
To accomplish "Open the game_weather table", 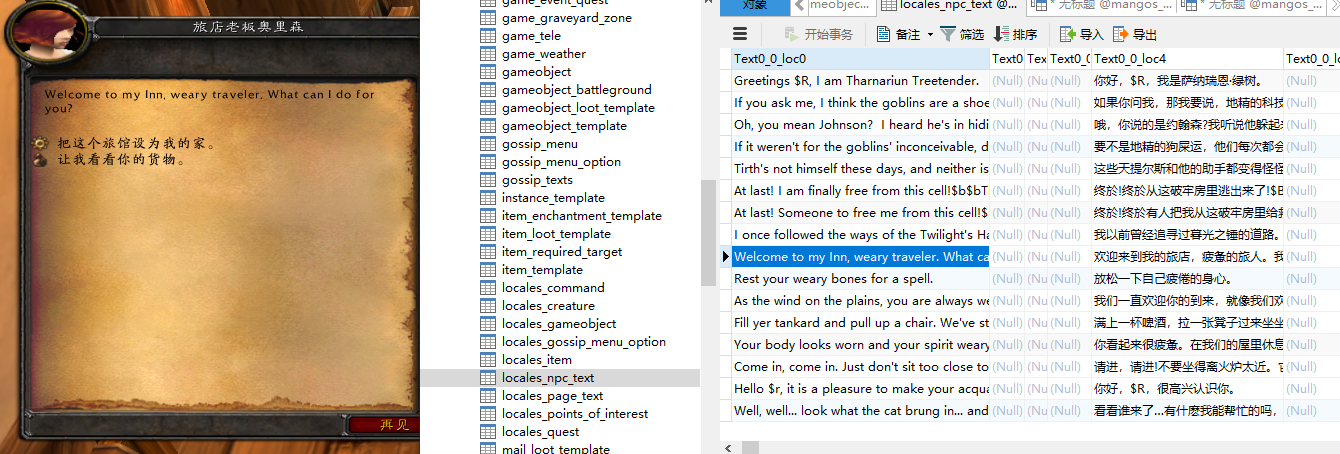I will coord(544,54).
